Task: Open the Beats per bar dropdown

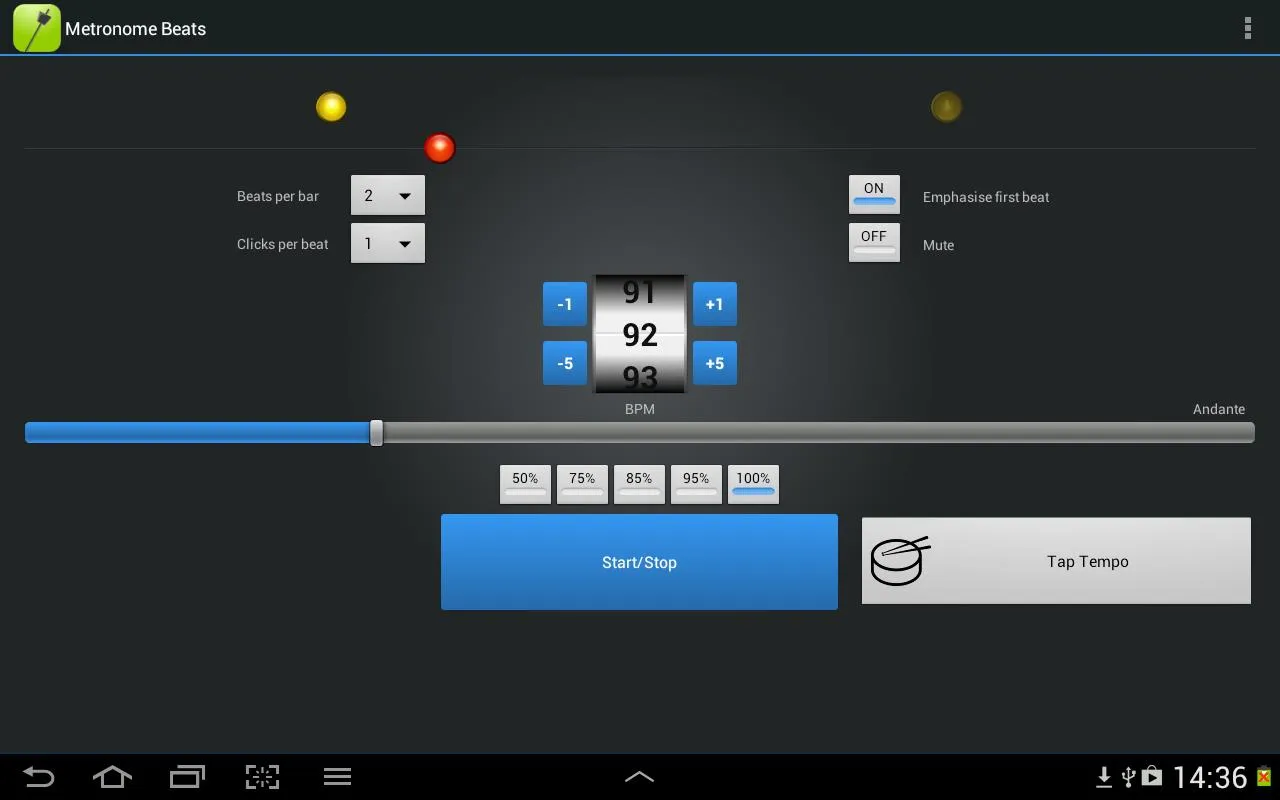Action: 387,195
